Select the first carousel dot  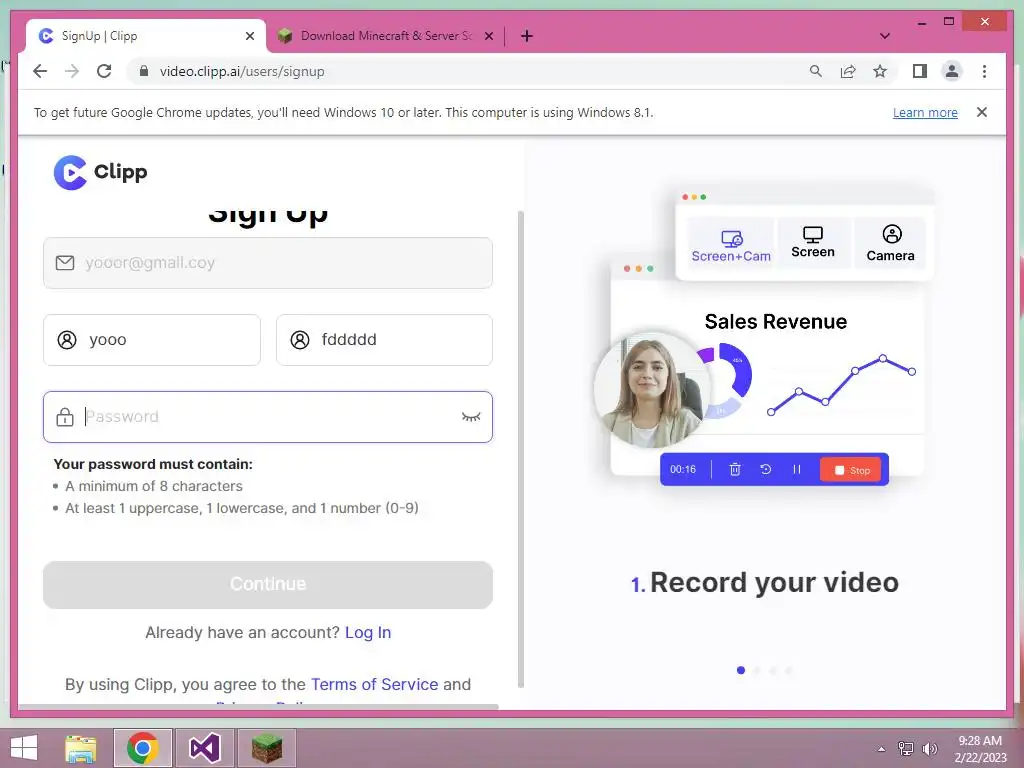click(x=741, y=670)
